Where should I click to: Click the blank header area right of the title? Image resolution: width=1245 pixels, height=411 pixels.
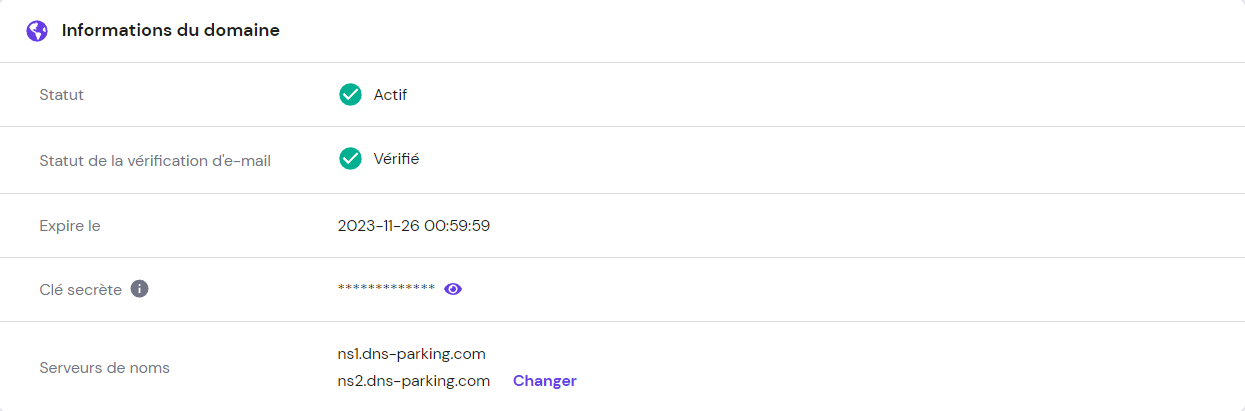[750, 31]
